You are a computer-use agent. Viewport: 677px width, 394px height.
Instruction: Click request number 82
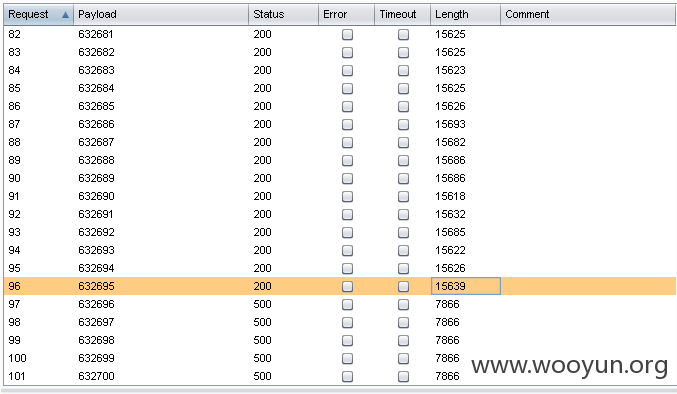click(14, 34)
